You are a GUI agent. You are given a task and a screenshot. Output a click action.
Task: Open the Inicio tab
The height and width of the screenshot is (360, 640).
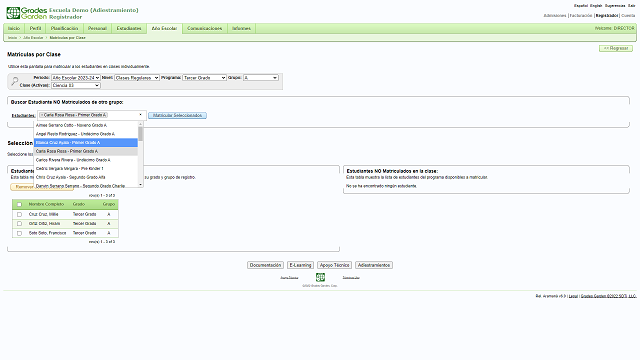pyautogui.click(x=14, y=28)
